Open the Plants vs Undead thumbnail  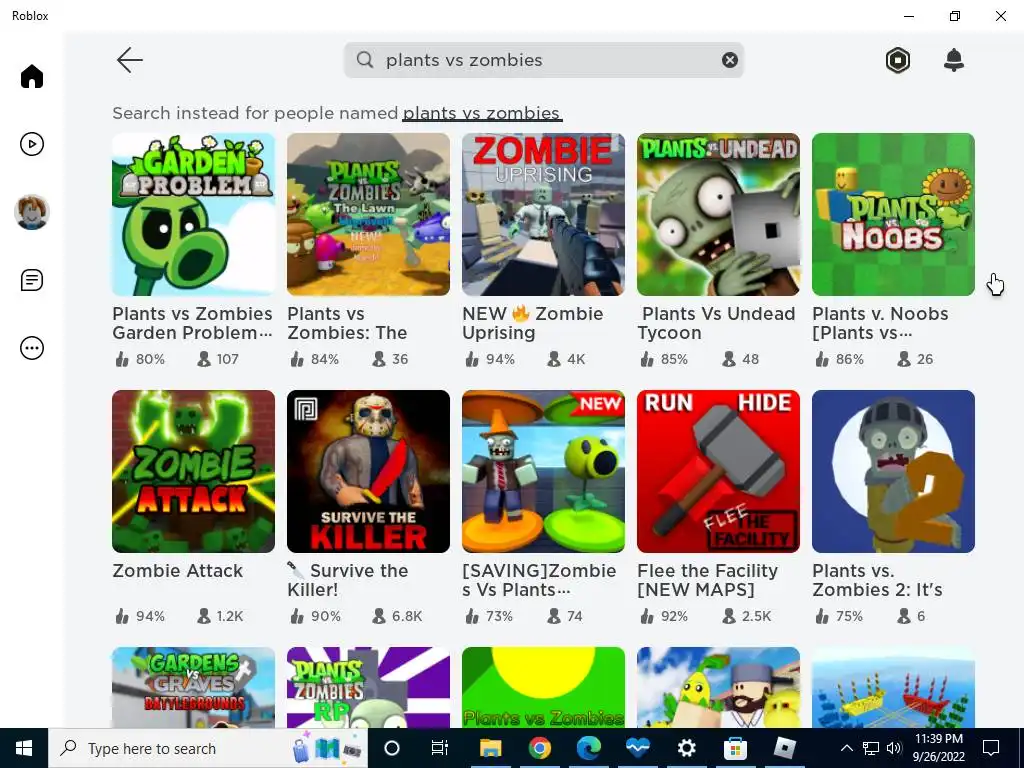[718, 214]
